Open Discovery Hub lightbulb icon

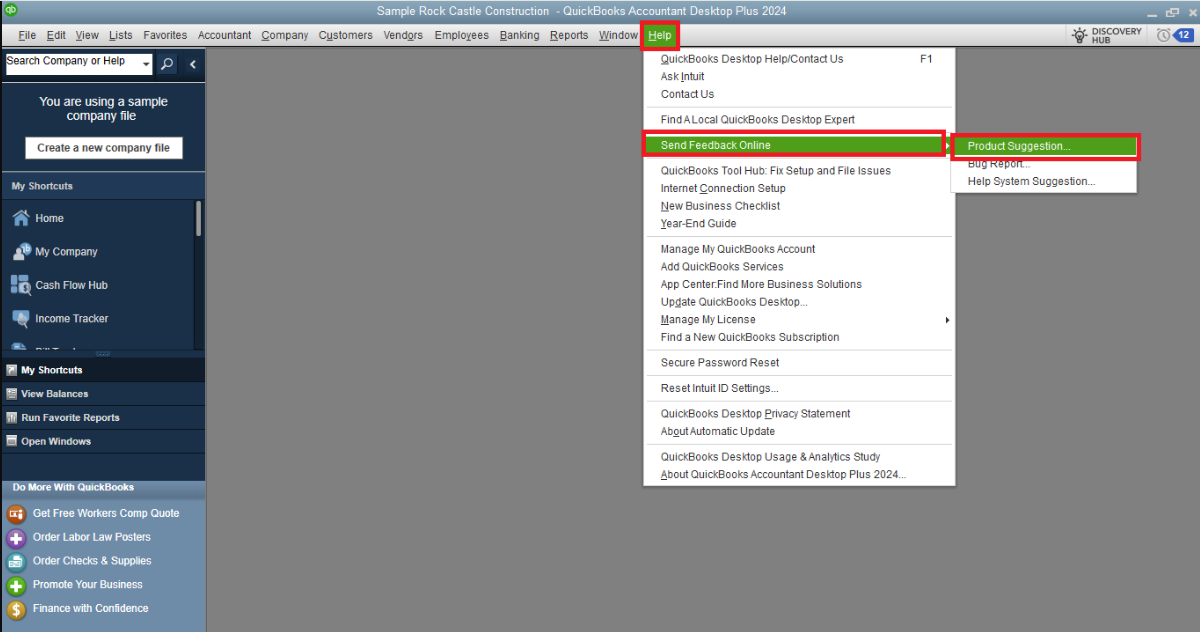click(x=1080, y=35)
